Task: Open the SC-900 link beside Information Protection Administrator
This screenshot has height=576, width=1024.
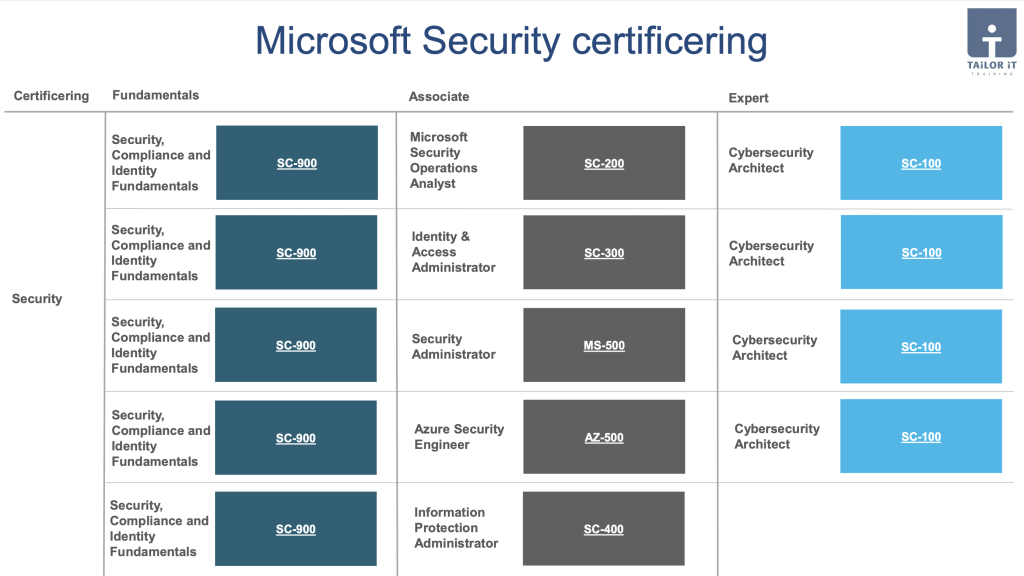Action: click(x=295, y=529)
